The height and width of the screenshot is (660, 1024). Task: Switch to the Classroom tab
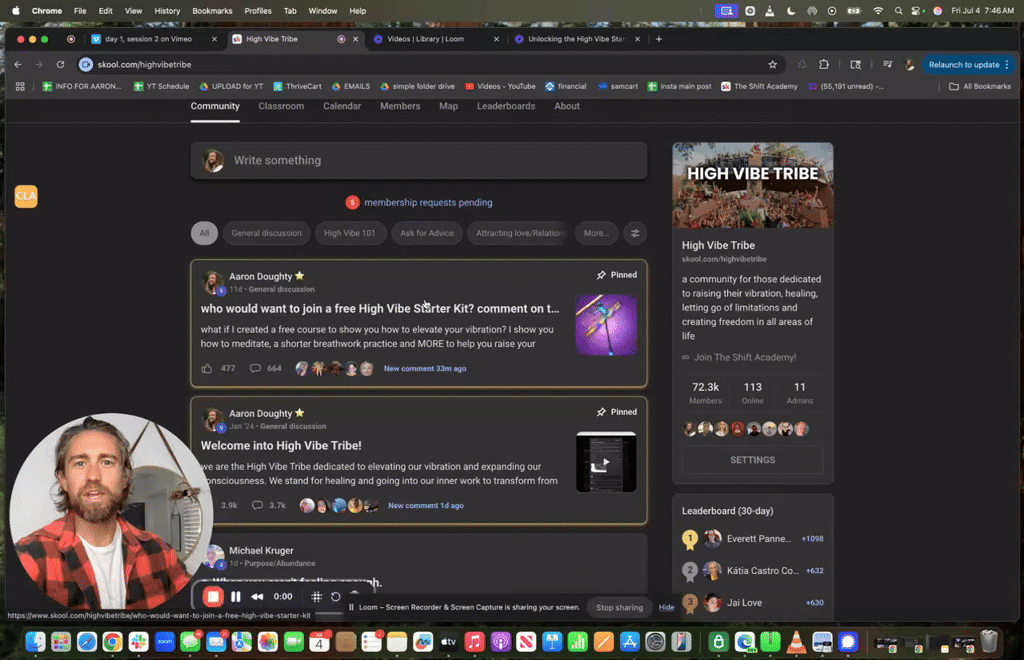[281, 106]
